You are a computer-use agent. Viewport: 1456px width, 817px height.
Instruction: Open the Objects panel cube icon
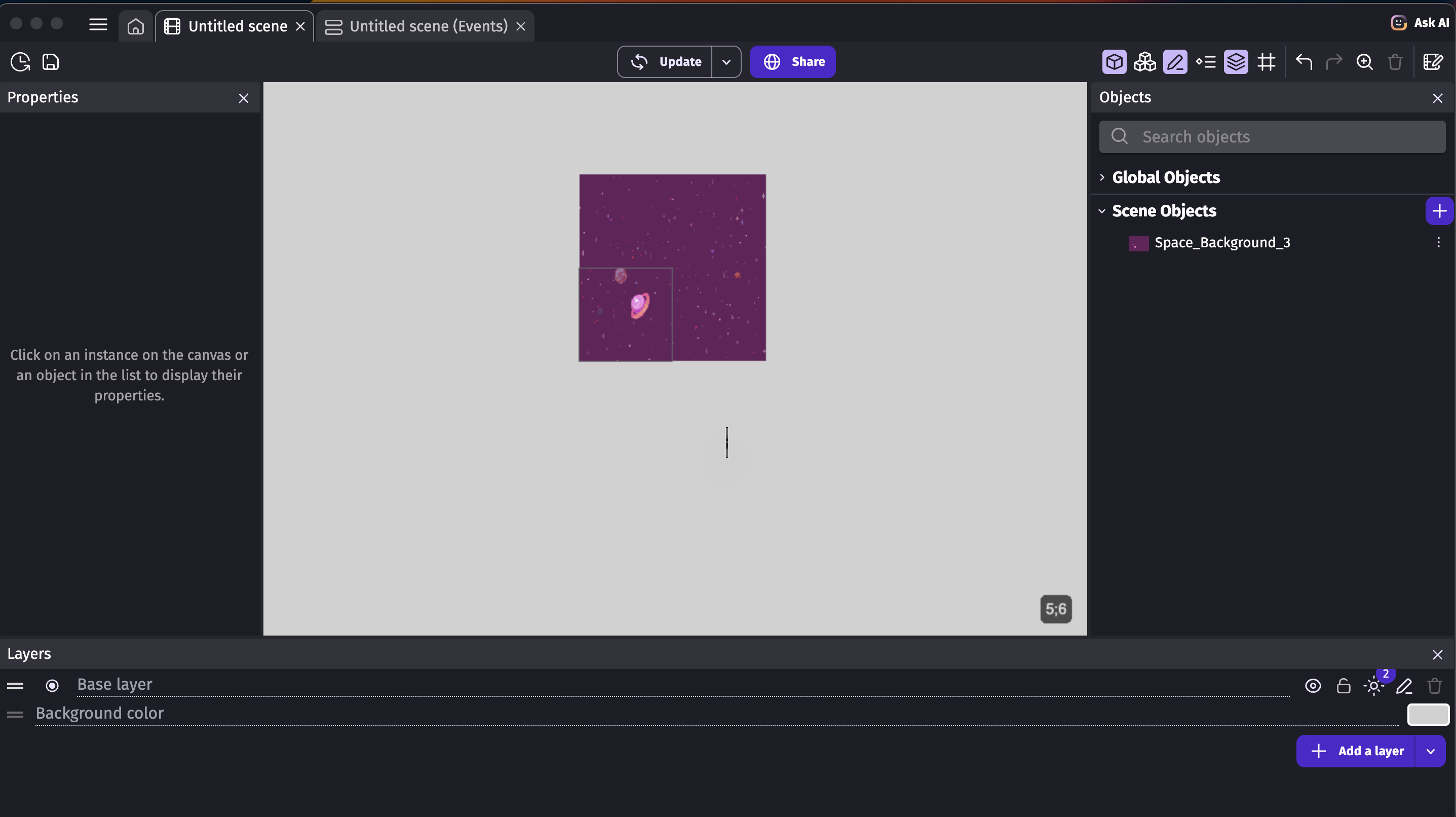(x=1114, y=62)
